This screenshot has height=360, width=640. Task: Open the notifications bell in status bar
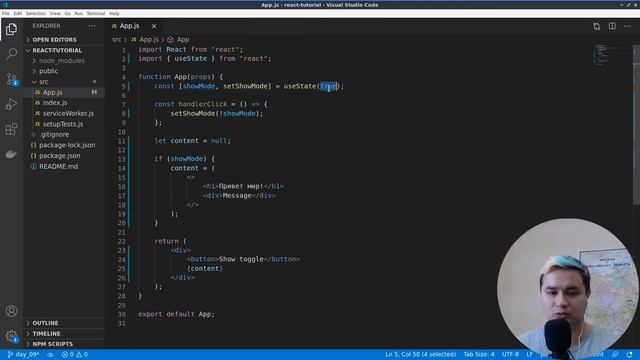[x=629, y=354]
